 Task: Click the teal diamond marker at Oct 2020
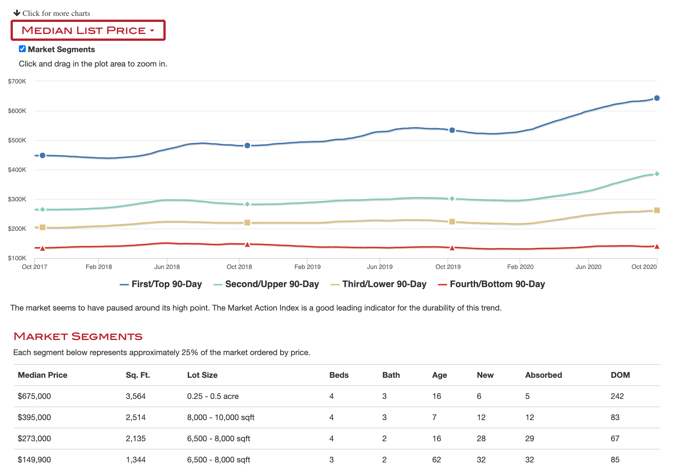pos(657,174)
